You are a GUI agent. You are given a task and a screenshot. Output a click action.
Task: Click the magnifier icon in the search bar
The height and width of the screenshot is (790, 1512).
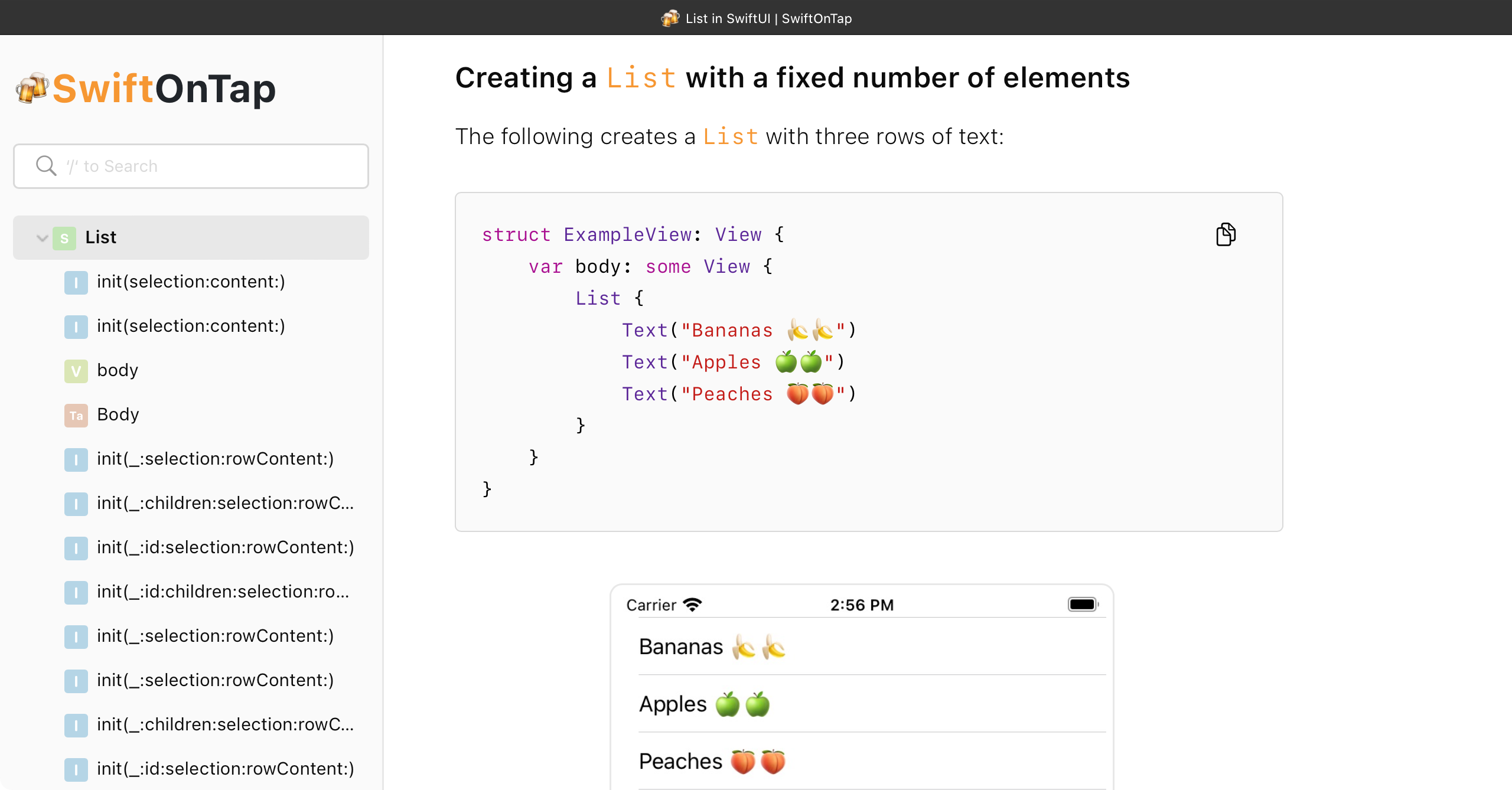tap(46, 166)
